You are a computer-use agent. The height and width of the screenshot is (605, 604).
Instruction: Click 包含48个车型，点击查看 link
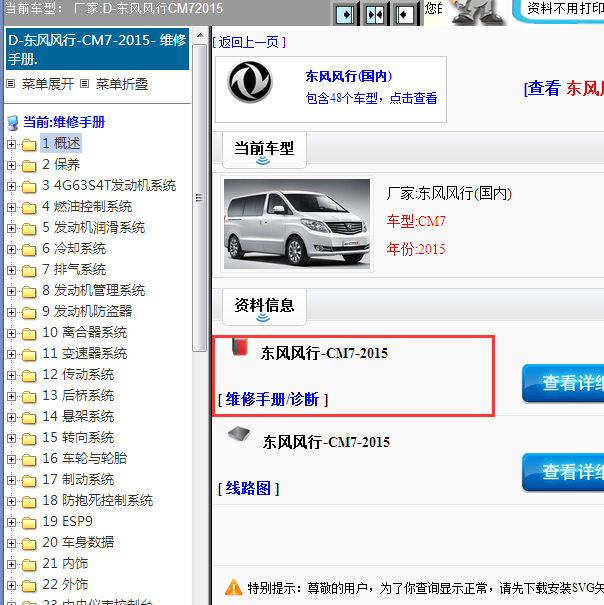371,98
